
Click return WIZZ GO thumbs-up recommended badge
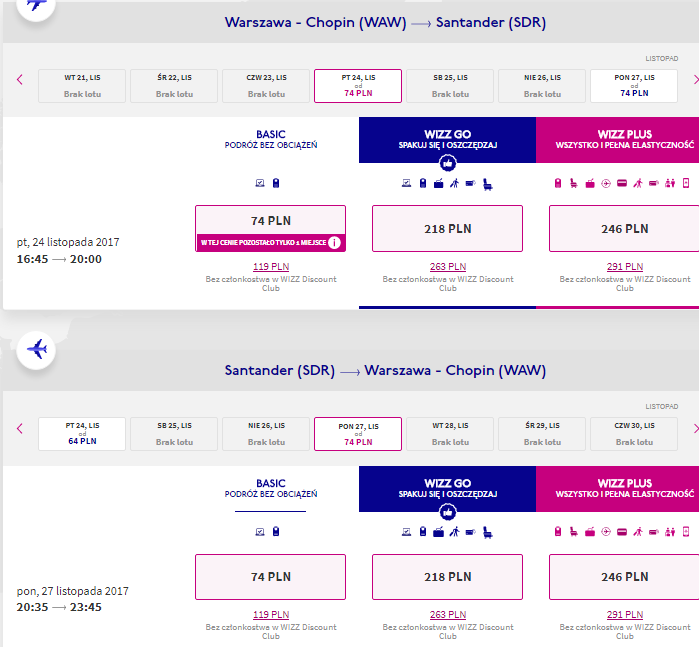[x=448, y=512]
